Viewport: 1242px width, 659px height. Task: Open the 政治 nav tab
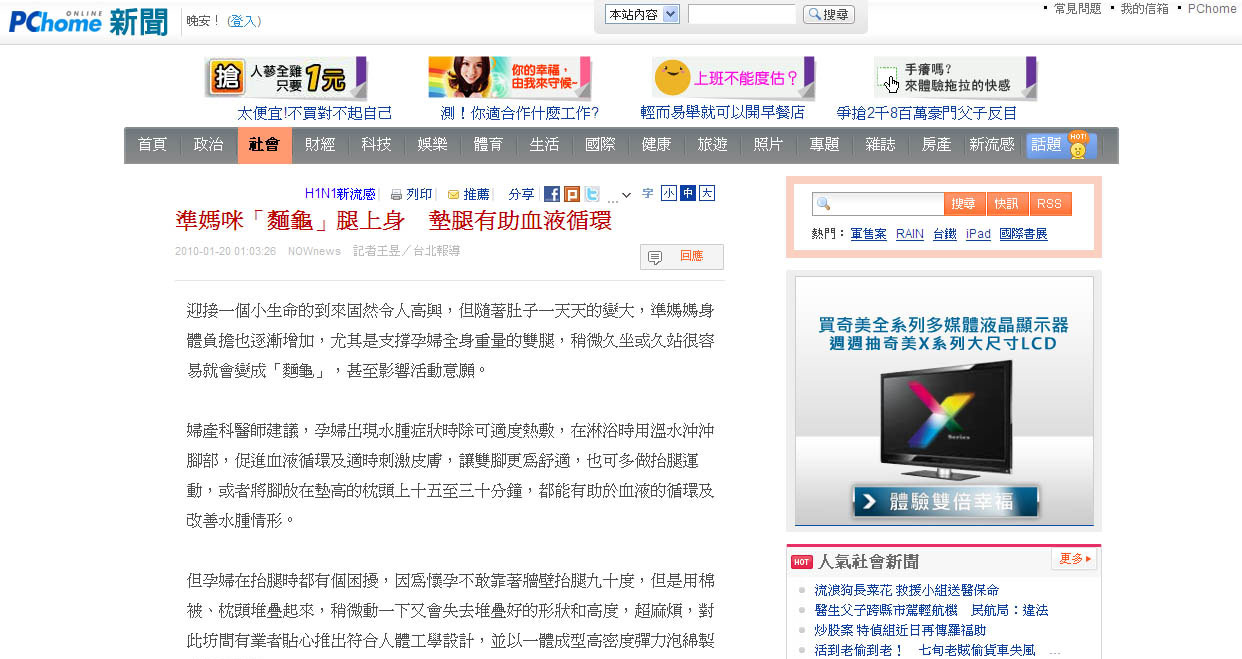coord(208,145)
